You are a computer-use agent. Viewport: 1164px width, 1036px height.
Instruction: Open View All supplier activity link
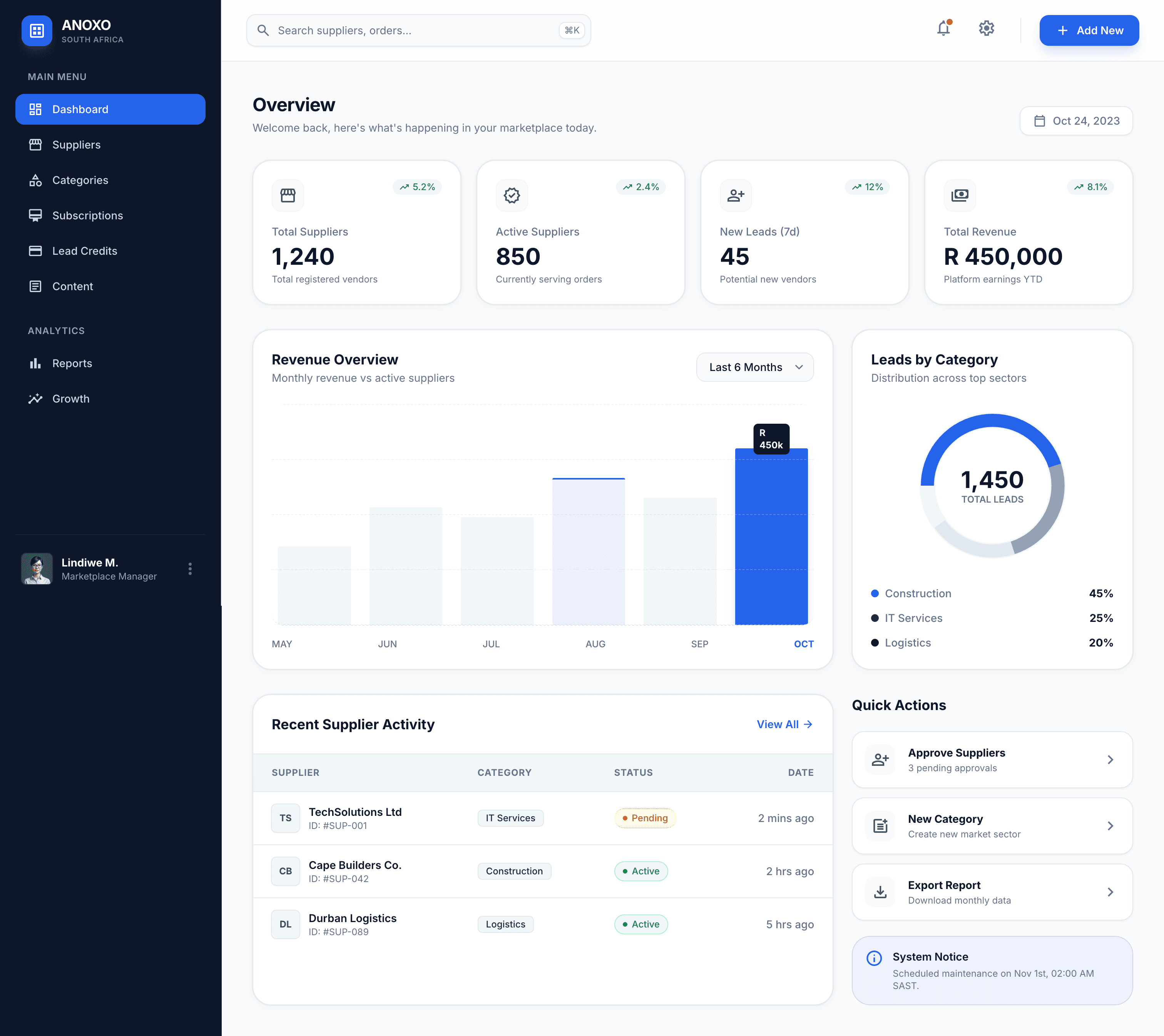[784, 724]
